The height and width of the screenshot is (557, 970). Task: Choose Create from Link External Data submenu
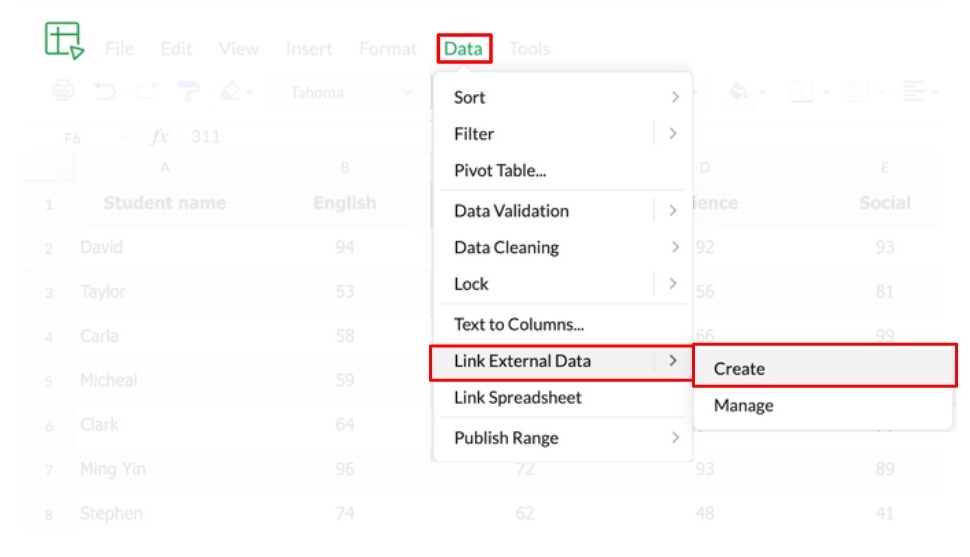tap(739, 368)
